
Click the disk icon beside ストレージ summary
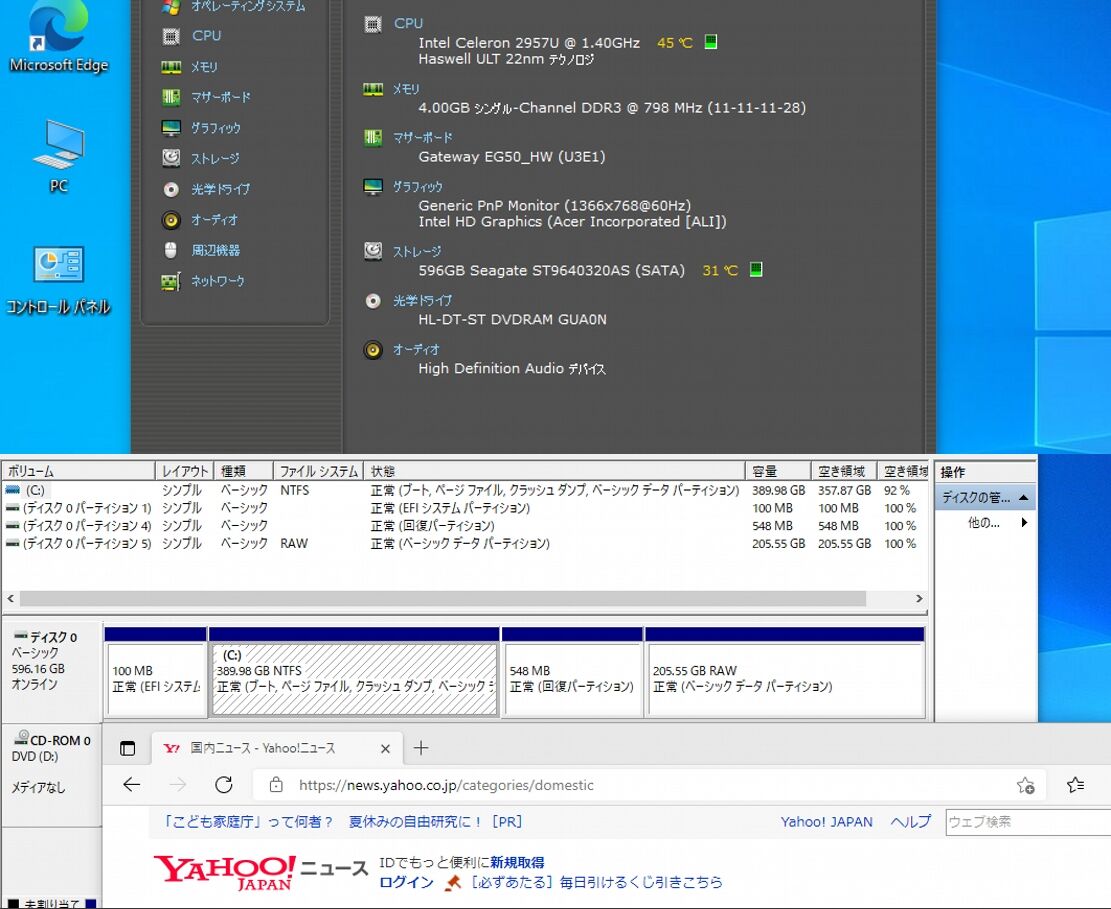coord(373,251)
